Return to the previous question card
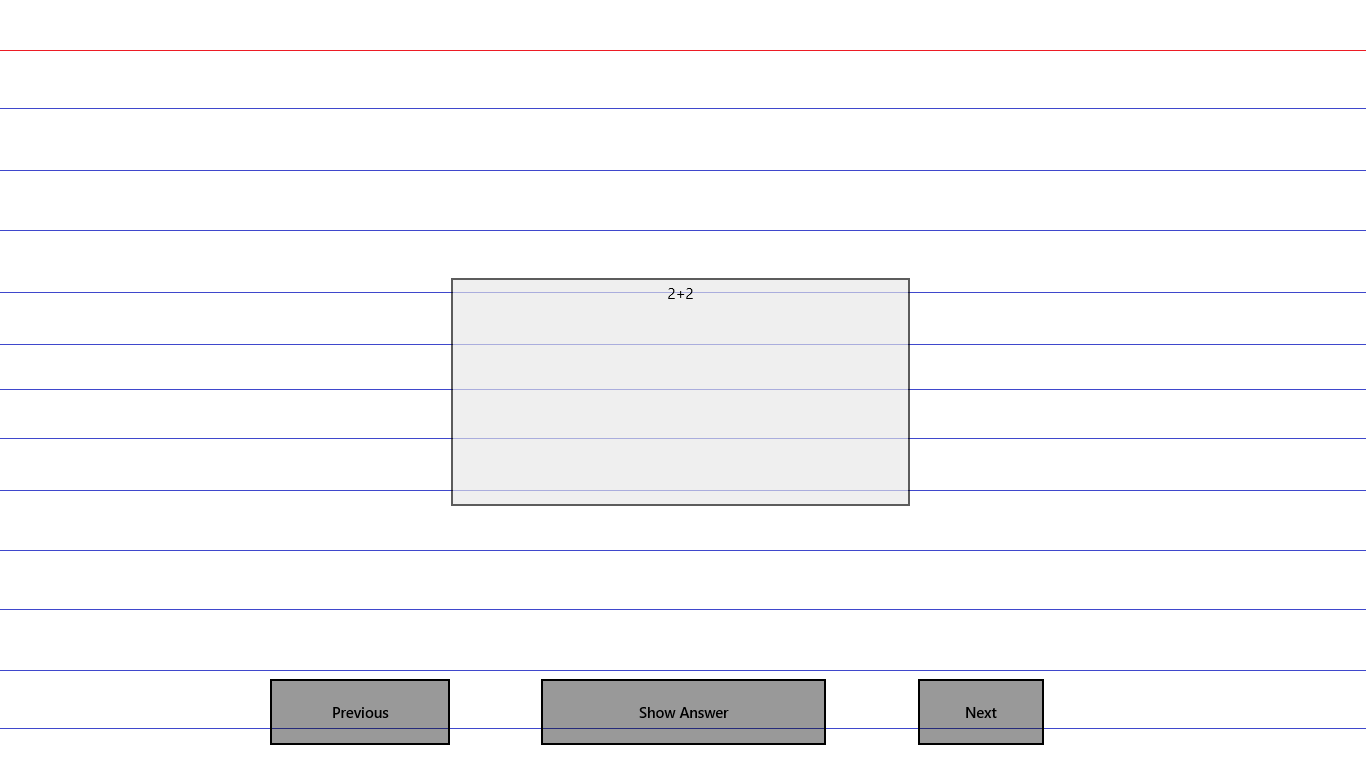Screen dimensions: 1366x768 [x=360, y=712]
